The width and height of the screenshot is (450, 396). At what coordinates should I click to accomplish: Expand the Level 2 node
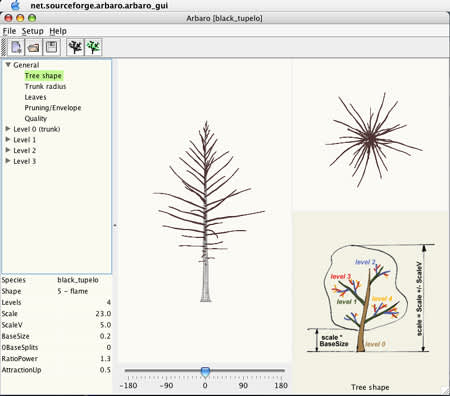point(8,150)
